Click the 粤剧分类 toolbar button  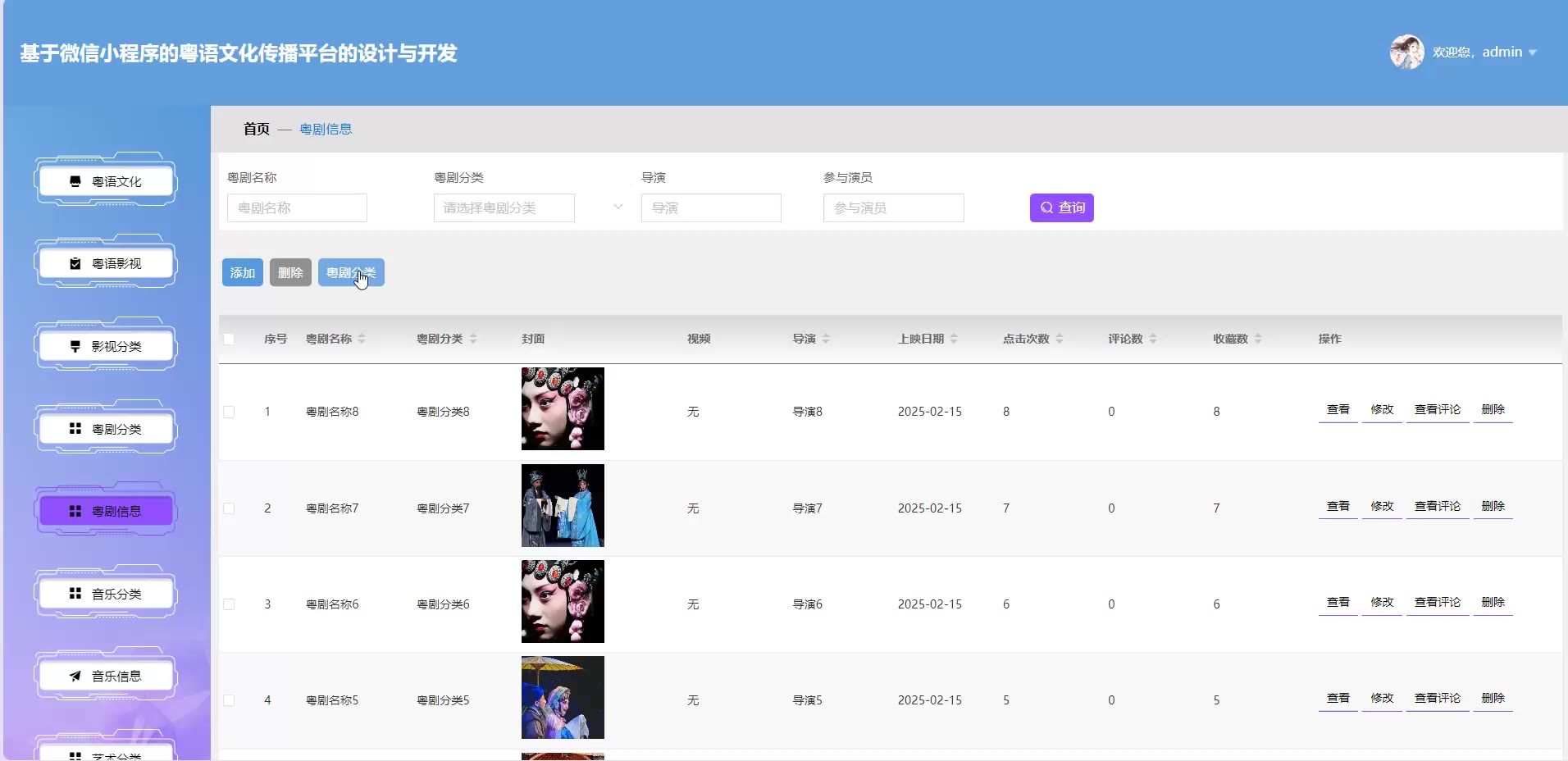point(351,272)
